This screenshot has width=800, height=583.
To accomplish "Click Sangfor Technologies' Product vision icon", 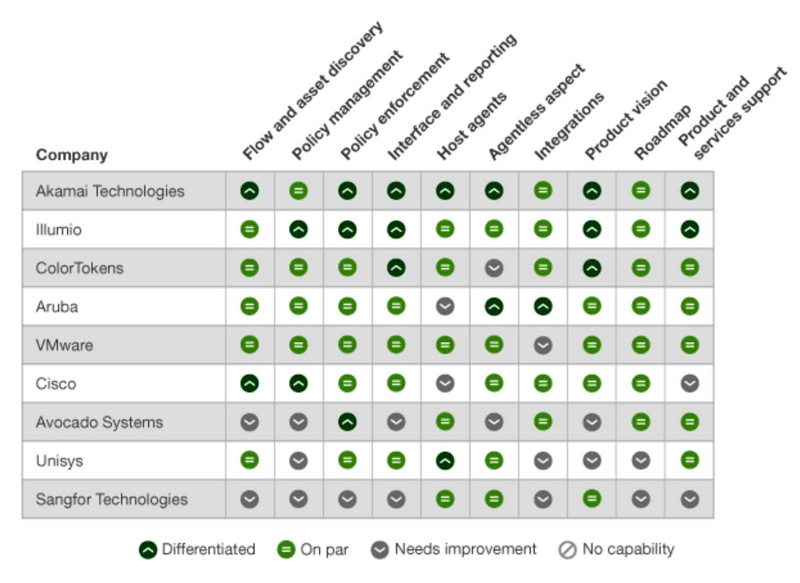I will tap(592, 499).
